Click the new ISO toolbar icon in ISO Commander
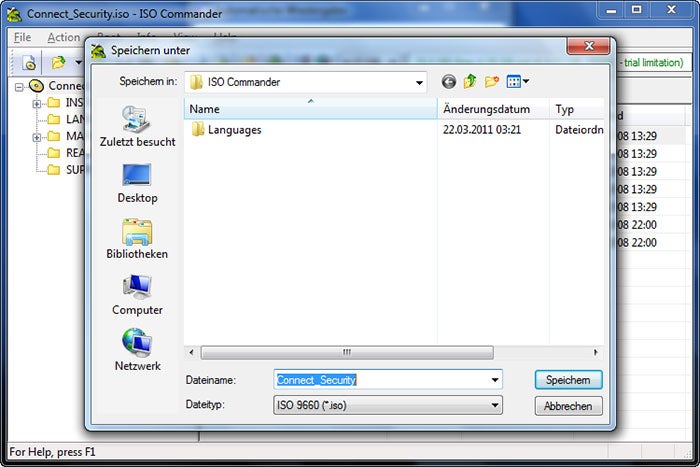This screenshot has height=467, width=700. click(29, 63)
